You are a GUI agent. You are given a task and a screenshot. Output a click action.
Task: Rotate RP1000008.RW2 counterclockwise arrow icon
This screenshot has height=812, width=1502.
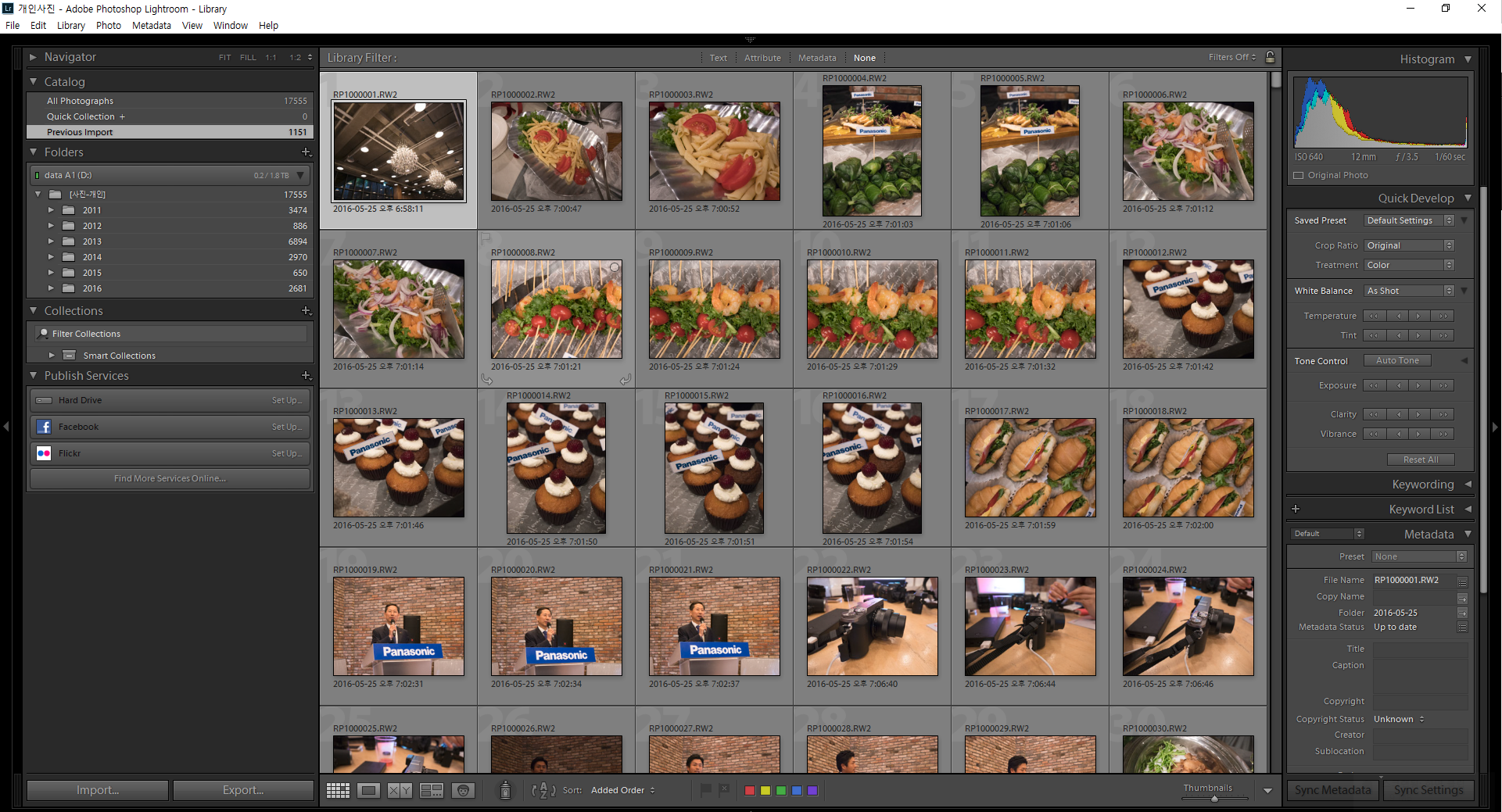coord(486,380)
